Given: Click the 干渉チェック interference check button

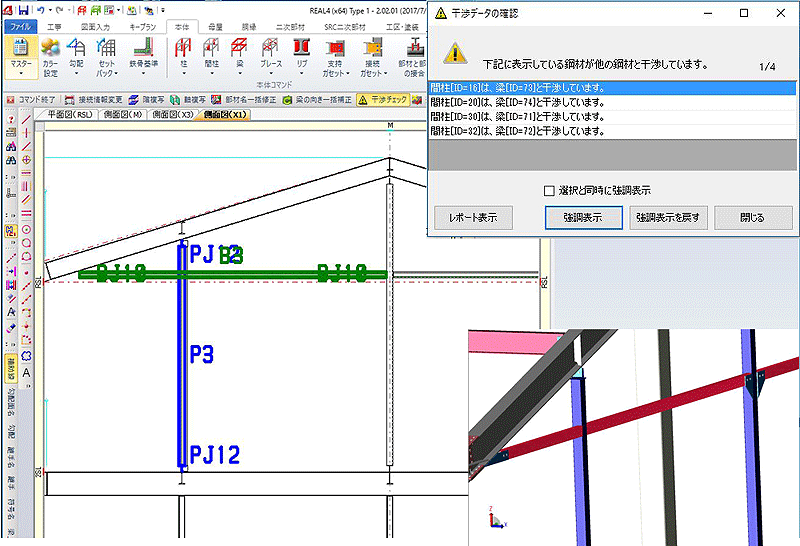Looking at the screenshot, I should pos(381,100).
